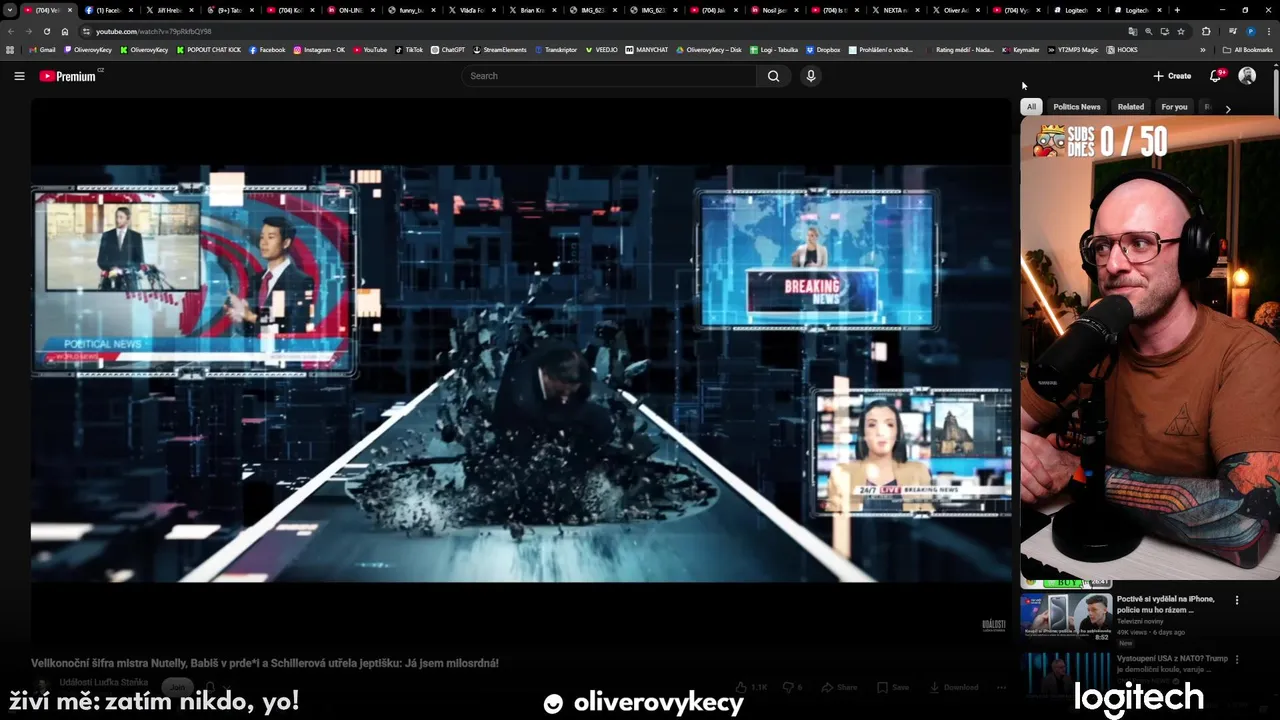Image resolution: width=1280 pixels, height=720 pixels.
Task: Reload the current page
Action: click(46, 31)
